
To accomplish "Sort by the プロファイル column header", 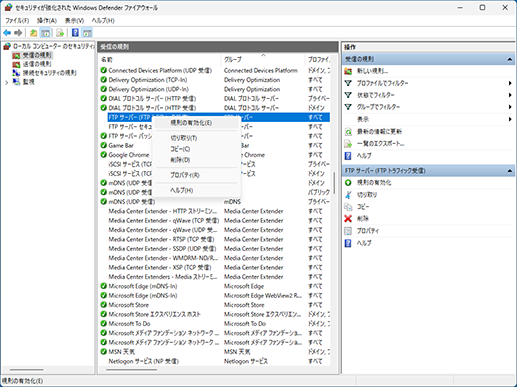I will (x=317, y=59).
